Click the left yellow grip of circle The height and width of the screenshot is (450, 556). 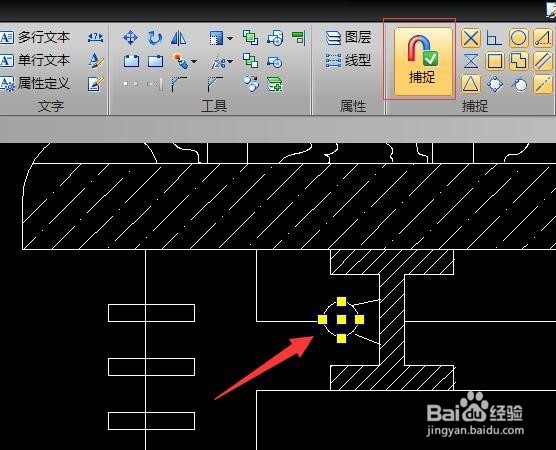(x=322, y=320)
